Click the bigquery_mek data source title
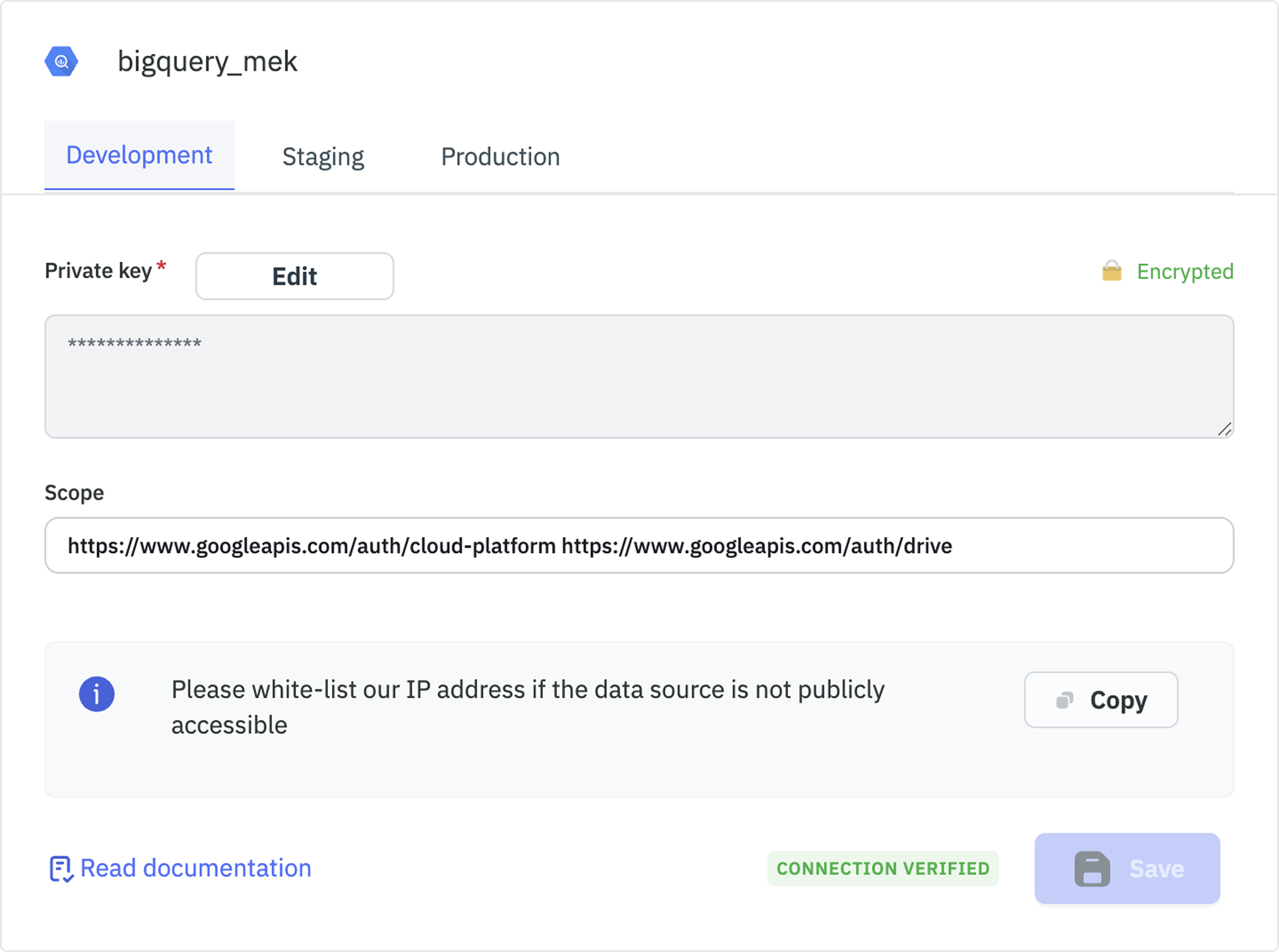Image resolution: width=1279 pixels, height=952 pixels. click(x=207, y=61)
